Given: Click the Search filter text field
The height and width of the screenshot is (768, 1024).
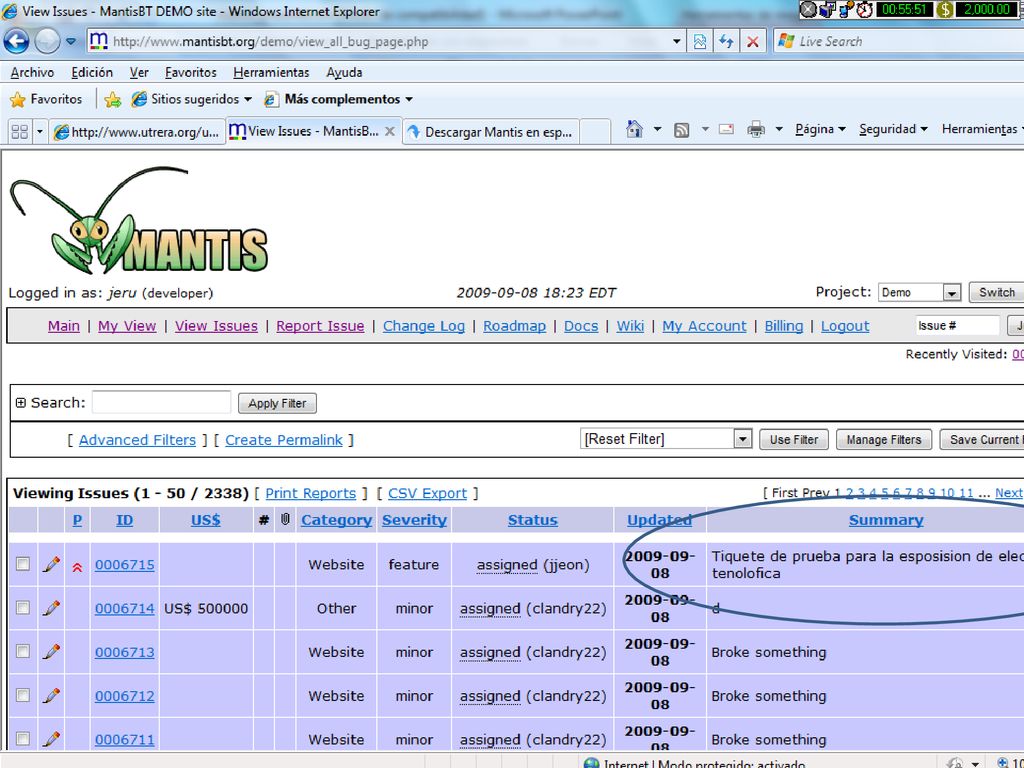Looking at the screenshot, I should coord(161,402).
